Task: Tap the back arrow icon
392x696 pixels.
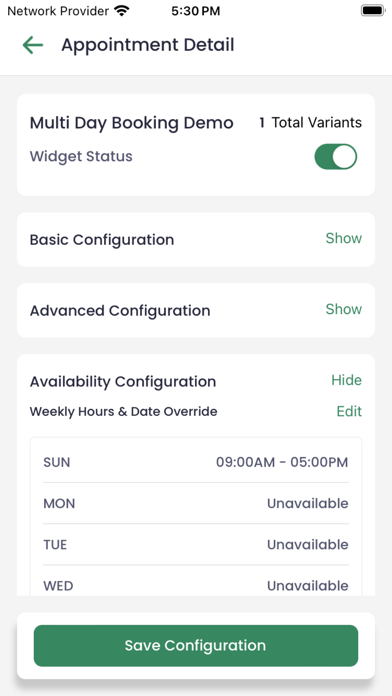Action: [33, 45]
